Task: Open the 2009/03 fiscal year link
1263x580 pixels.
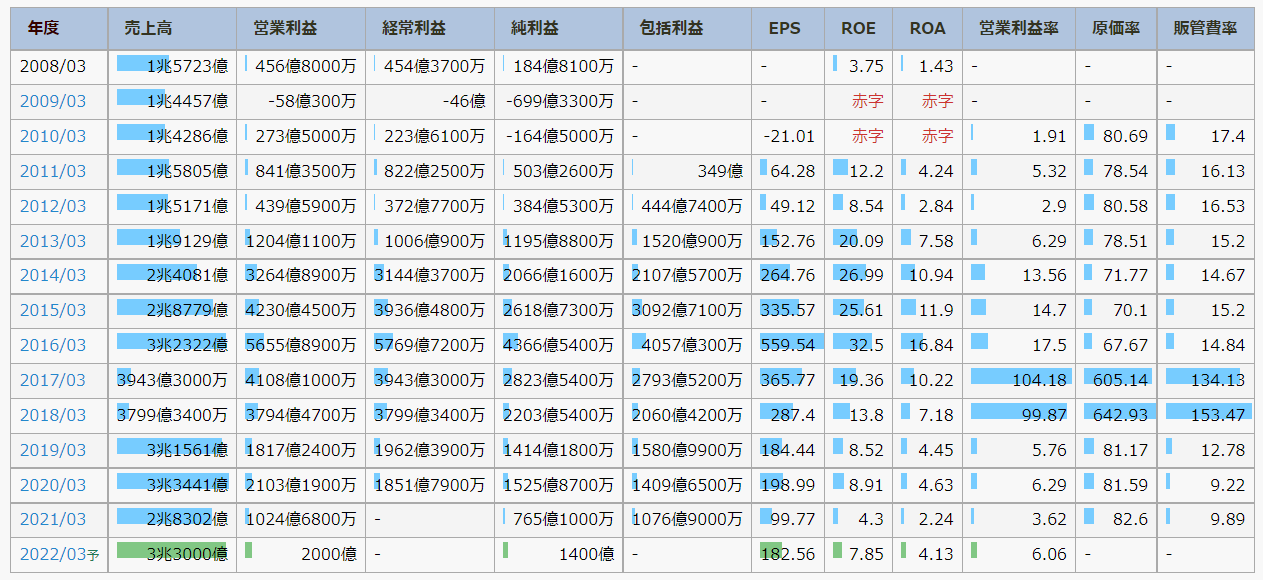Action: pos(53,101)
